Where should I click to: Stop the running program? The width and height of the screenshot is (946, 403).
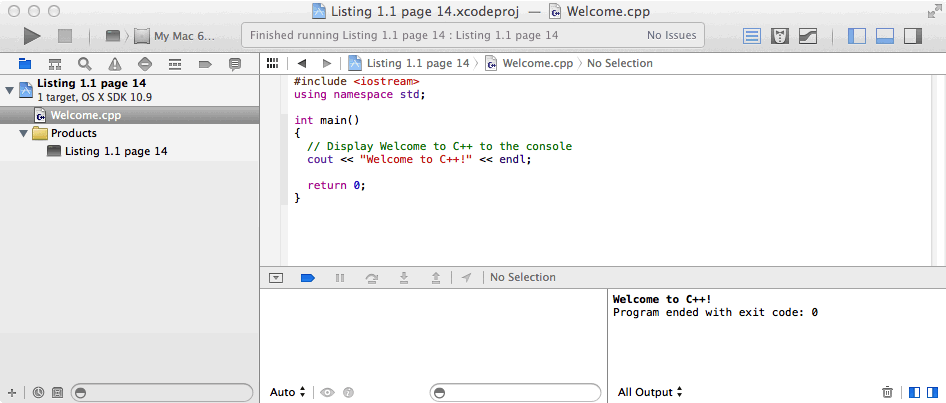click(65, 36)
